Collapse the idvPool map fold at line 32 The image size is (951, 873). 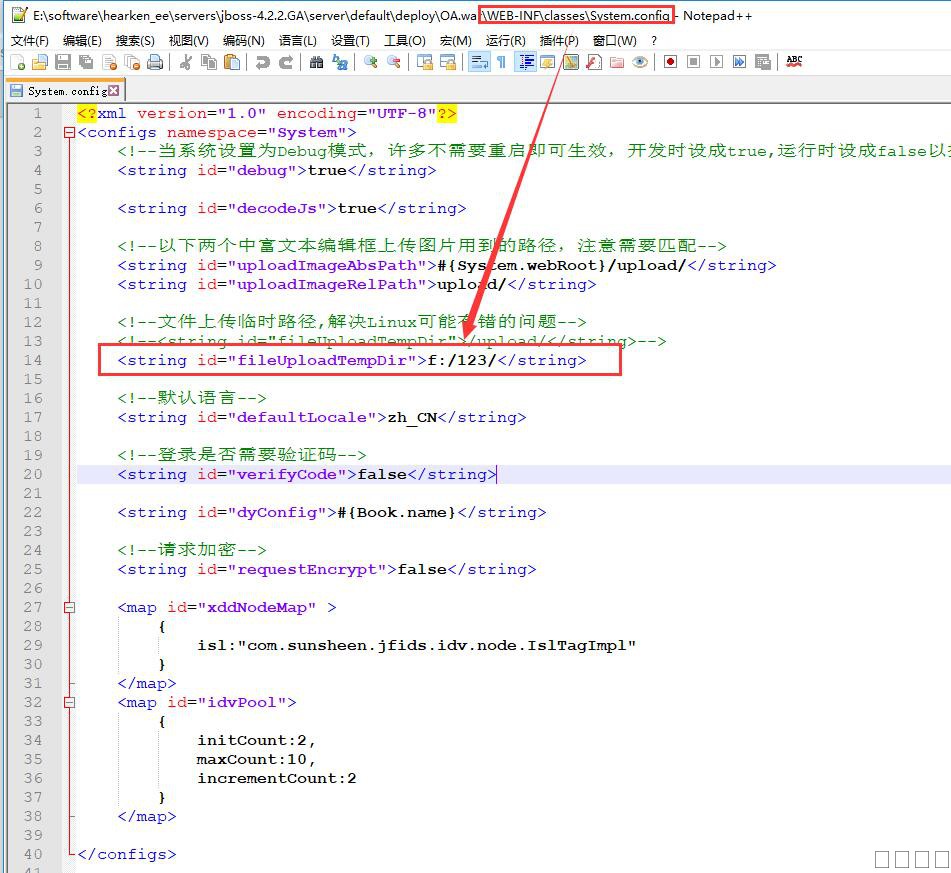(x=68, y=702)
